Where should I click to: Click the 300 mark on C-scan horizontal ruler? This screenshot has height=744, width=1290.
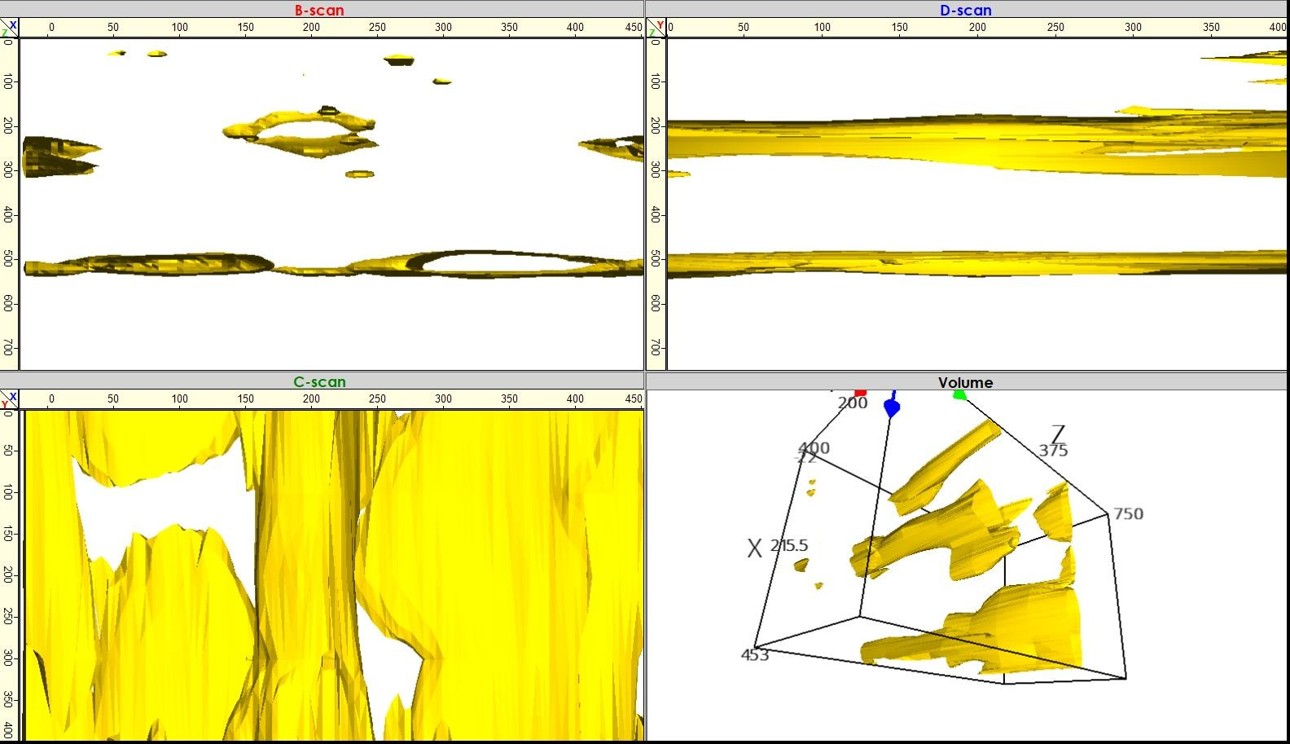pyautogui.click(x=443, y=399)
